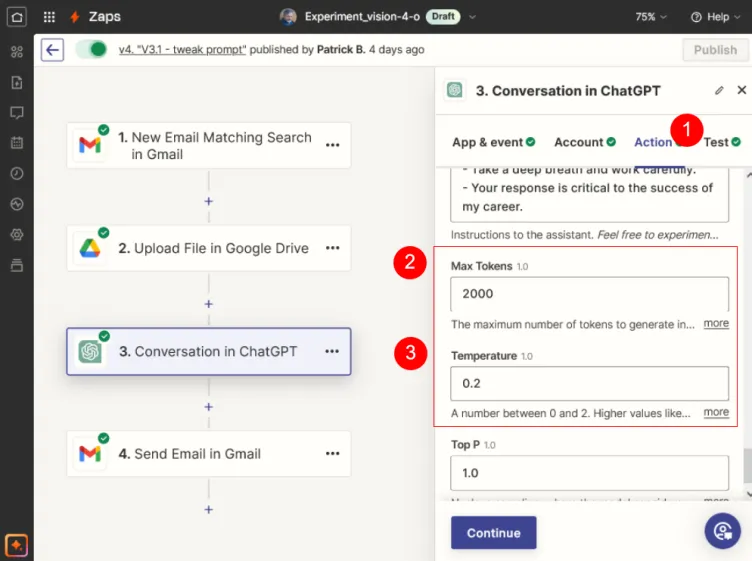This screenshot has height=561, width=752.
Task: Click the assistant instructions text box
Action: click(x=589, y=195)
